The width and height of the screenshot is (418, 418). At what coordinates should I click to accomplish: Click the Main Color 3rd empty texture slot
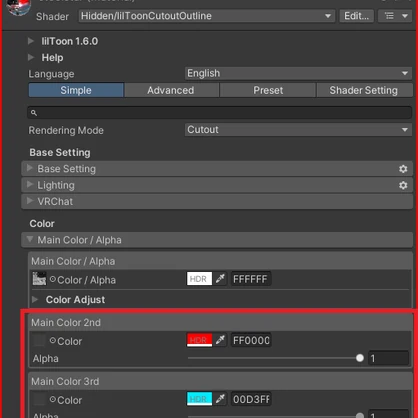(39, 399)
